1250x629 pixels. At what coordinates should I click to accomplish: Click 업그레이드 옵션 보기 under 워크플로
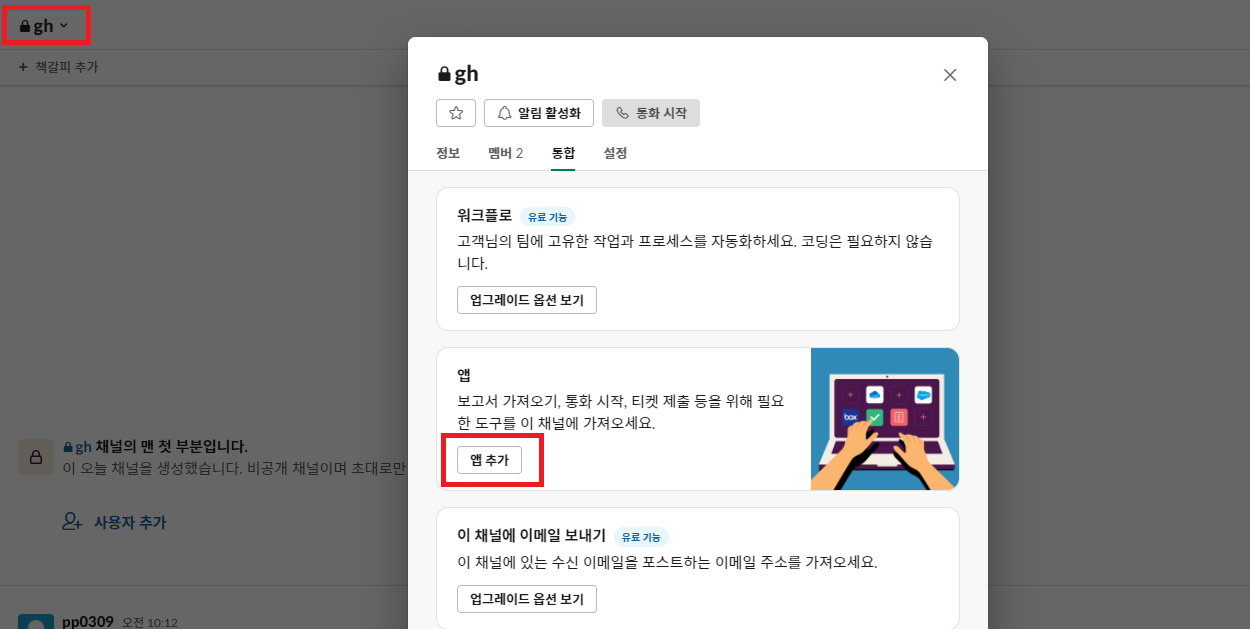pos(527,300)
